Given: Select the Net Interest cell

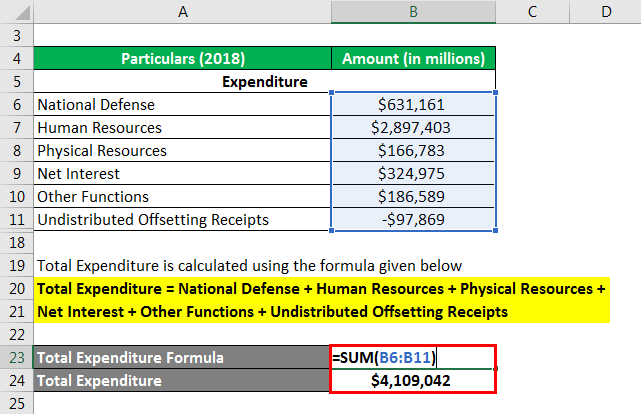Looking at the screenshot, I should tap(182, 174).
